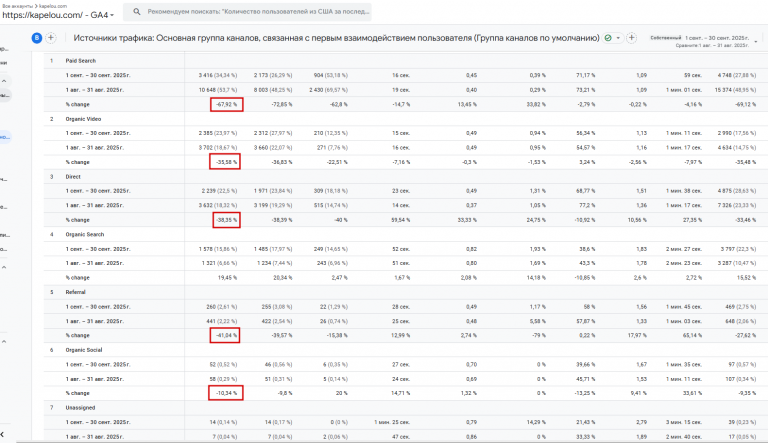
Task: Select the Organic Social channel row
Action: tap(84, 350)
